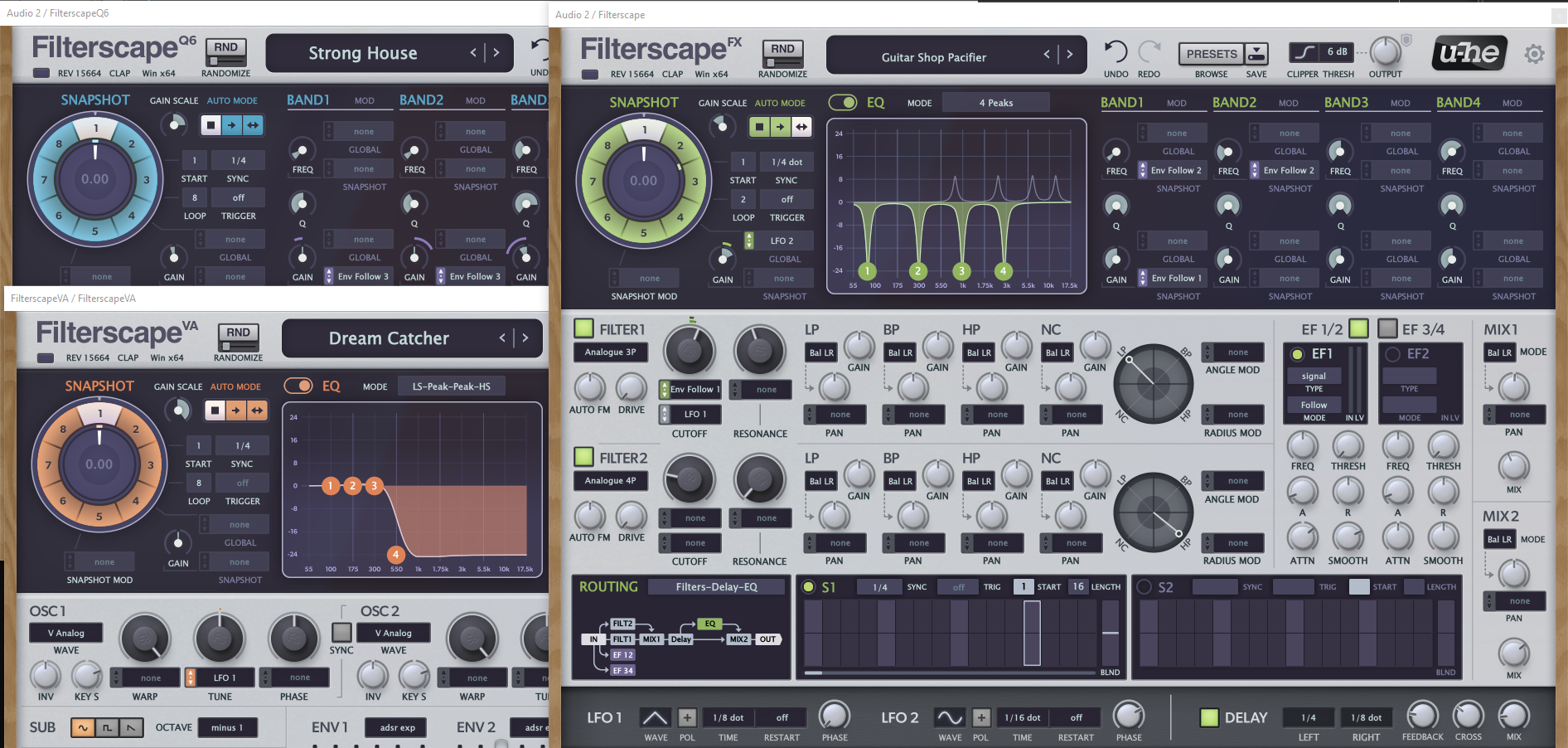Click the save disk icon next to PRESETS
Screen dimensions: 1568x748
pos(1256,54)
